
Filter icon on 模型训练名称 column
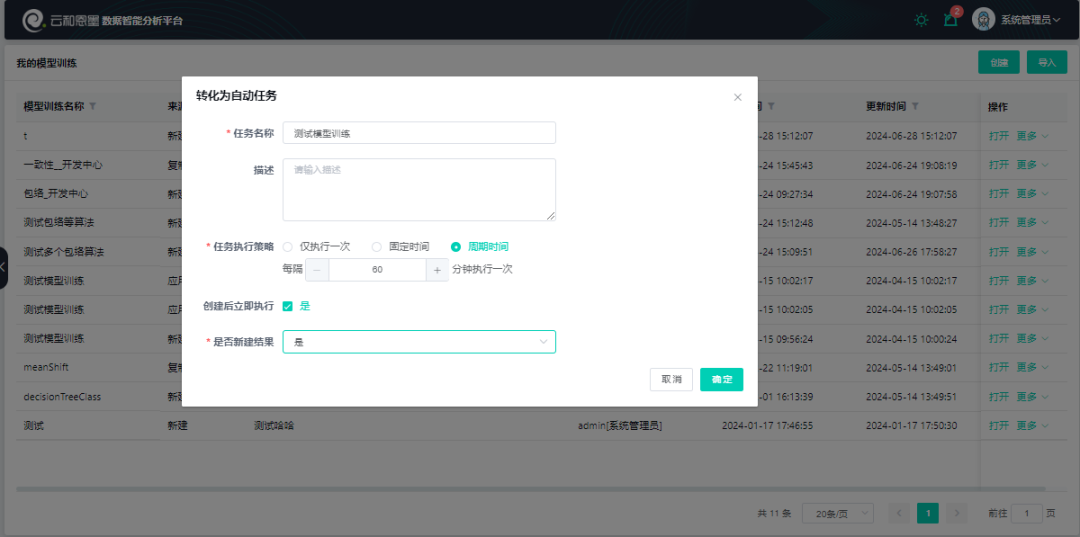[92, 107]
